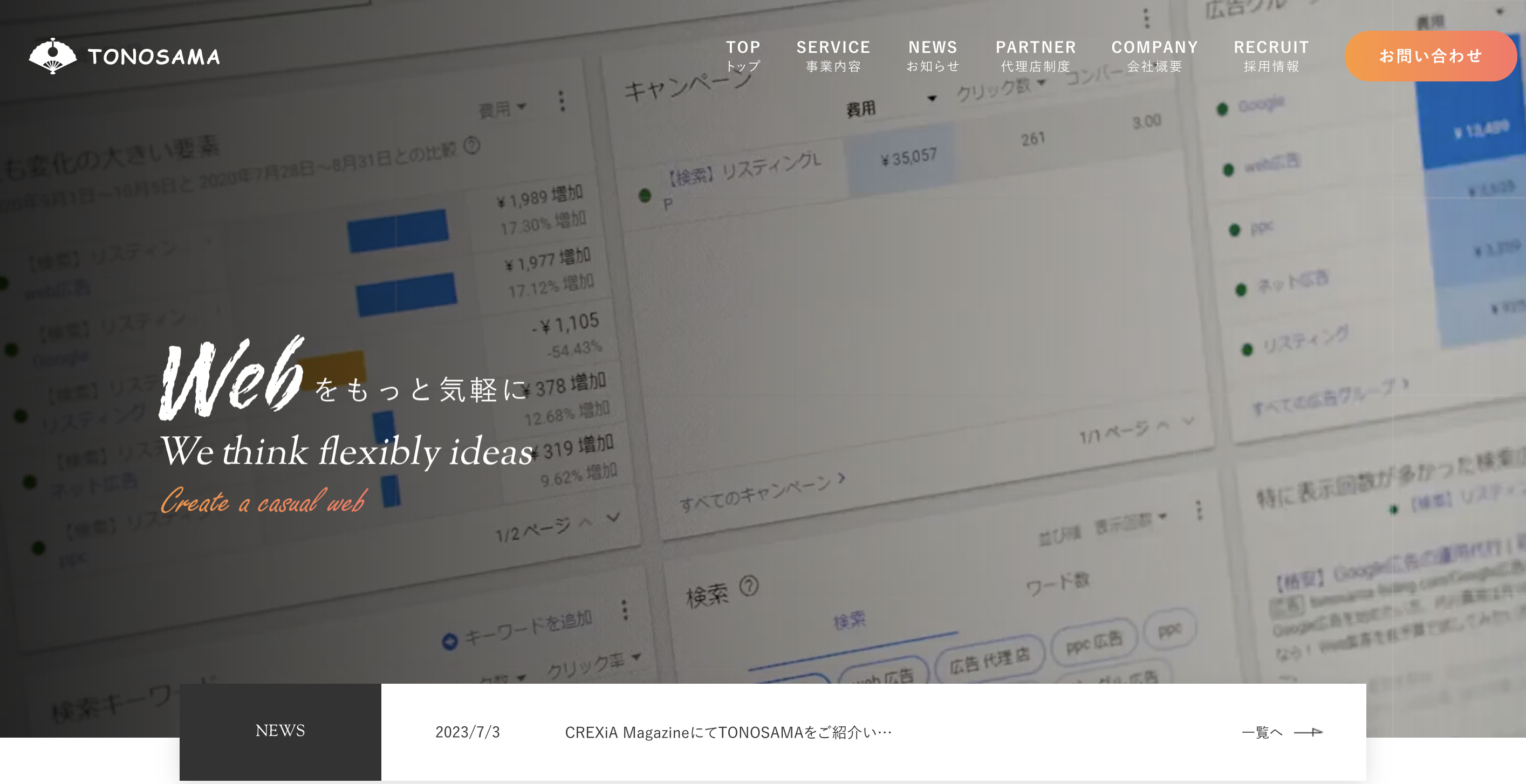Viewport: 1526px width, 784px height.
Task: Click the blue plus icon by キーワードを追加
Action: (x=450, y=641)
